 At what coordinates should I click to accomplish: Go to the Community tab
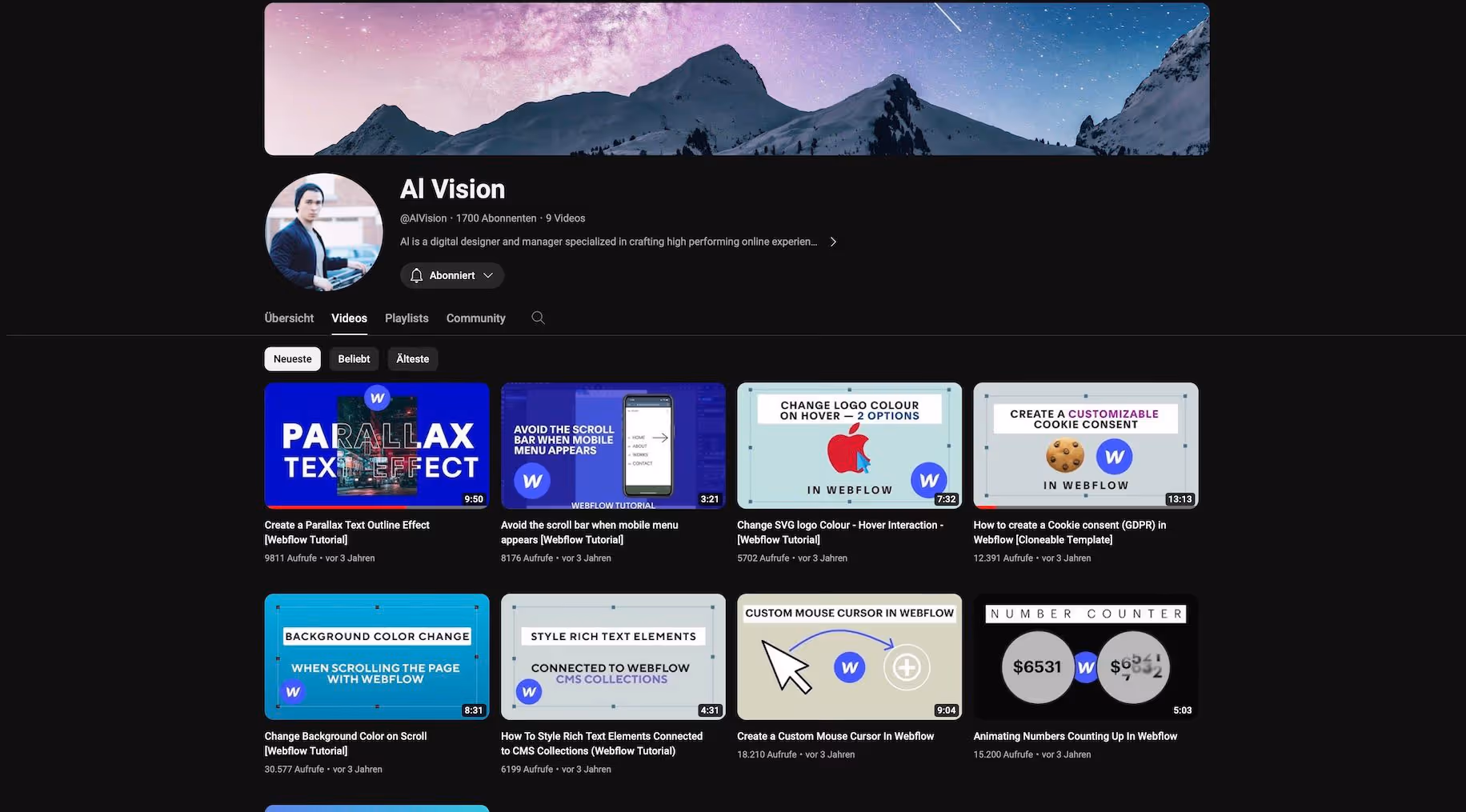[x=476, y=318]
